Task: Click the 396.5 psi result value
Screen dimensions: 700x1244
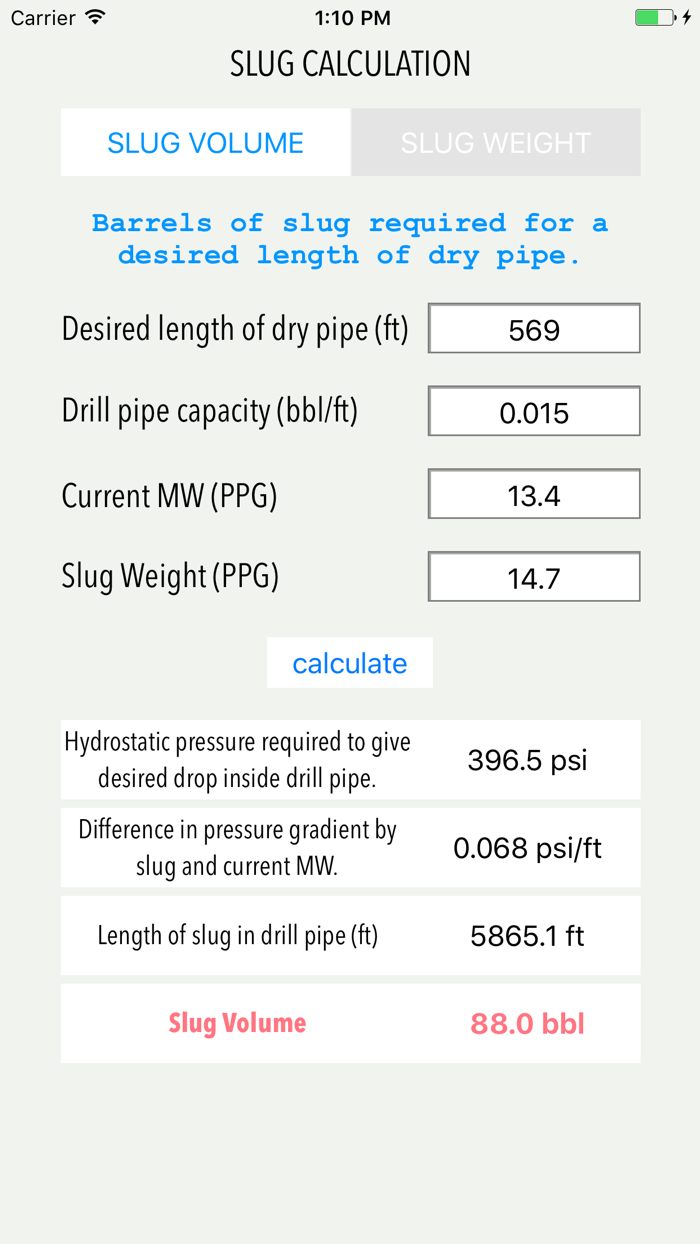Action: pyautogui.click(x=526, y=760)
